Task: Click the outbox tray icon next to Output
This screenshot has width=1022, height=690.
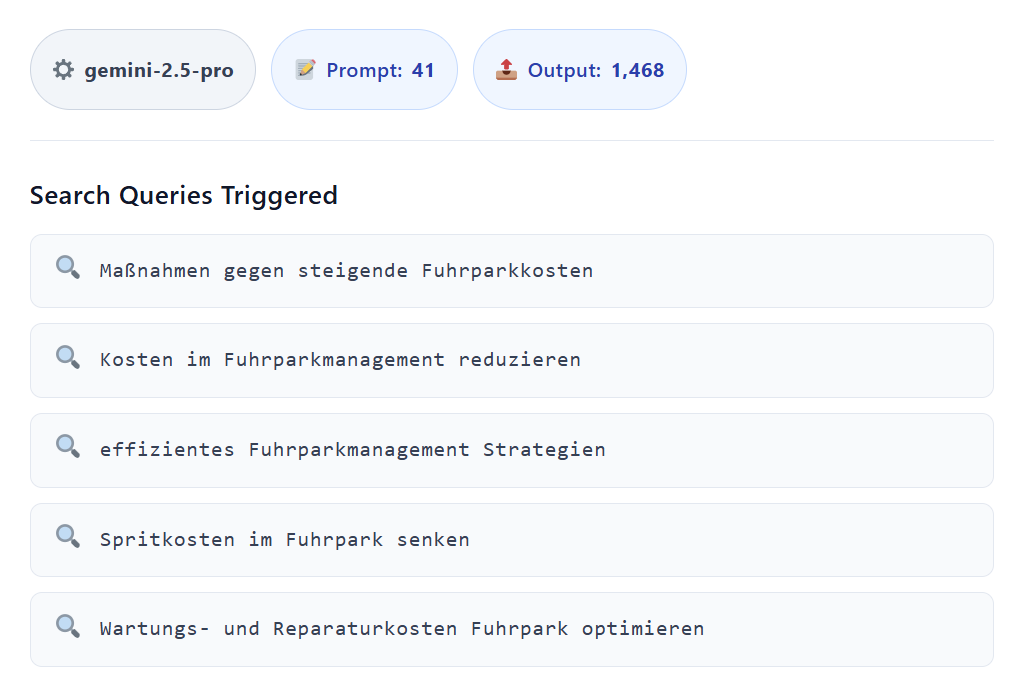Action: [x=507, y=69]
